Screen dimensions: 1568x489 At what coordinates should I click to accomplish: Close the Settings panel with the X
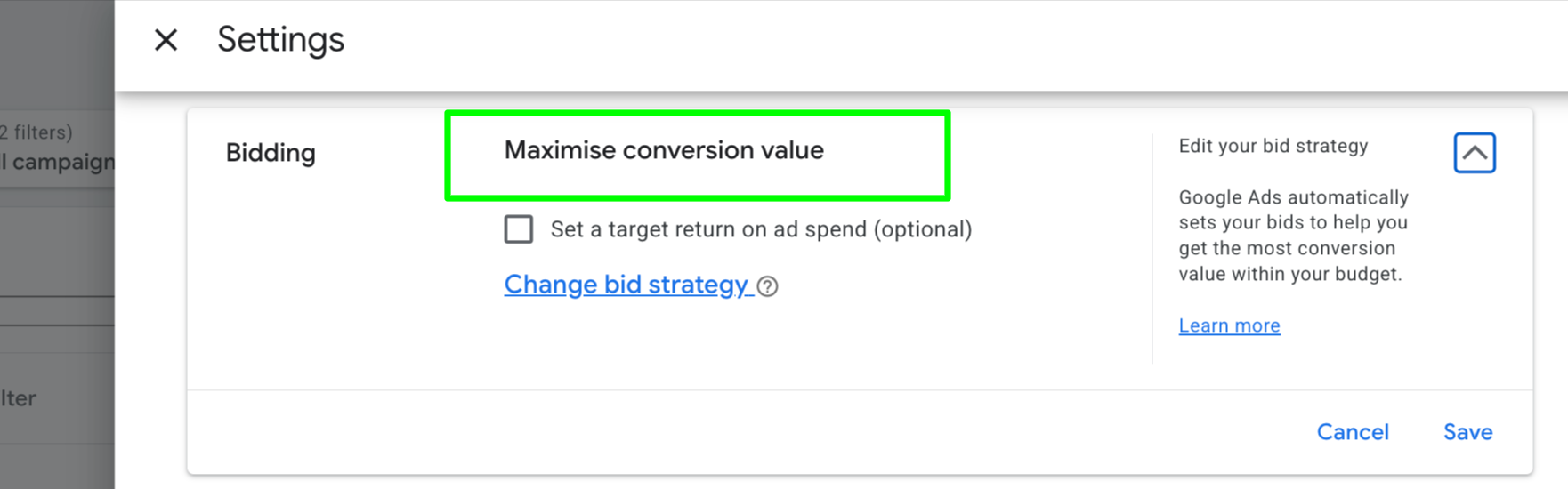(x=166, y=40)
